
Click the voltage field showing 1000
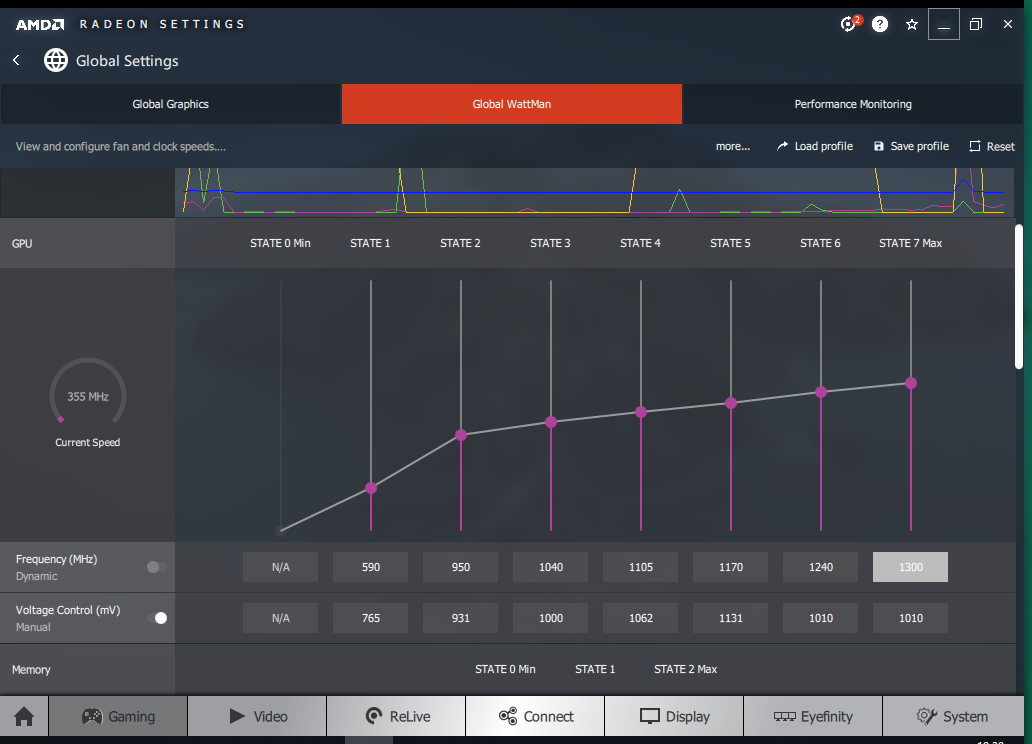551,618
